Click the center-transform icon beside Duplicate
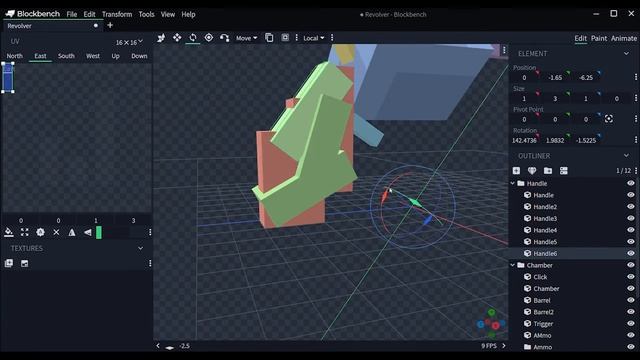 (x=285, y=38)
